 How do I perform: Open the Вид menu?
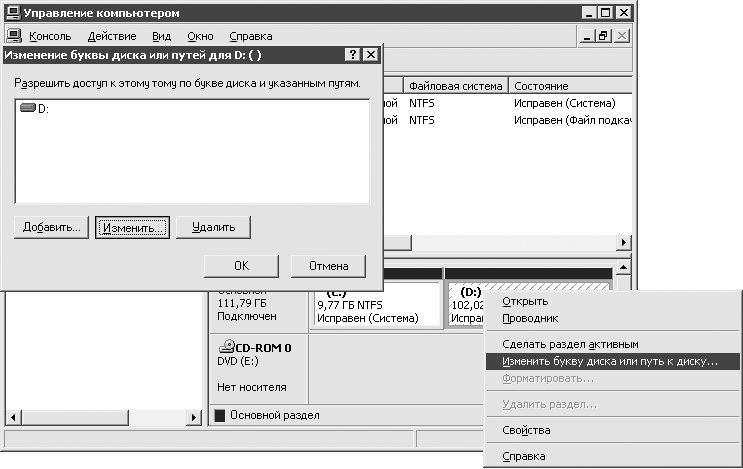(x=161, y=36)
